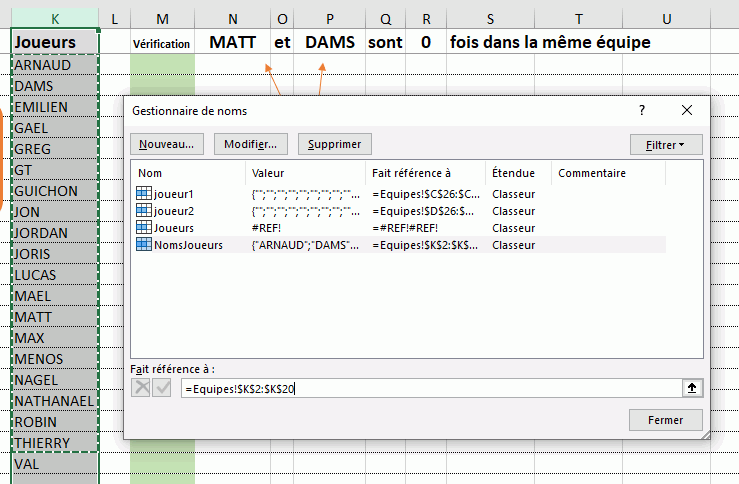The image size is (739, 484).
Task: Select the cell containing VAL
Action: pyautogui.click(x=55, y=464)
